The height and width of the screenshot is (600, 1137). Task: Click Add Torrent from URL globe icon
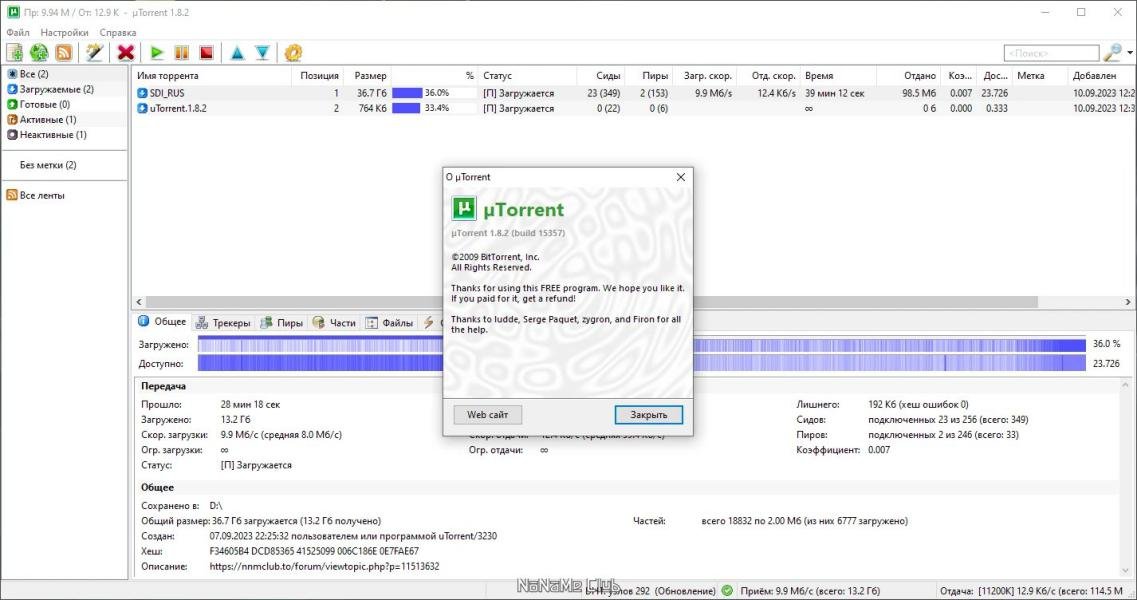39,52
